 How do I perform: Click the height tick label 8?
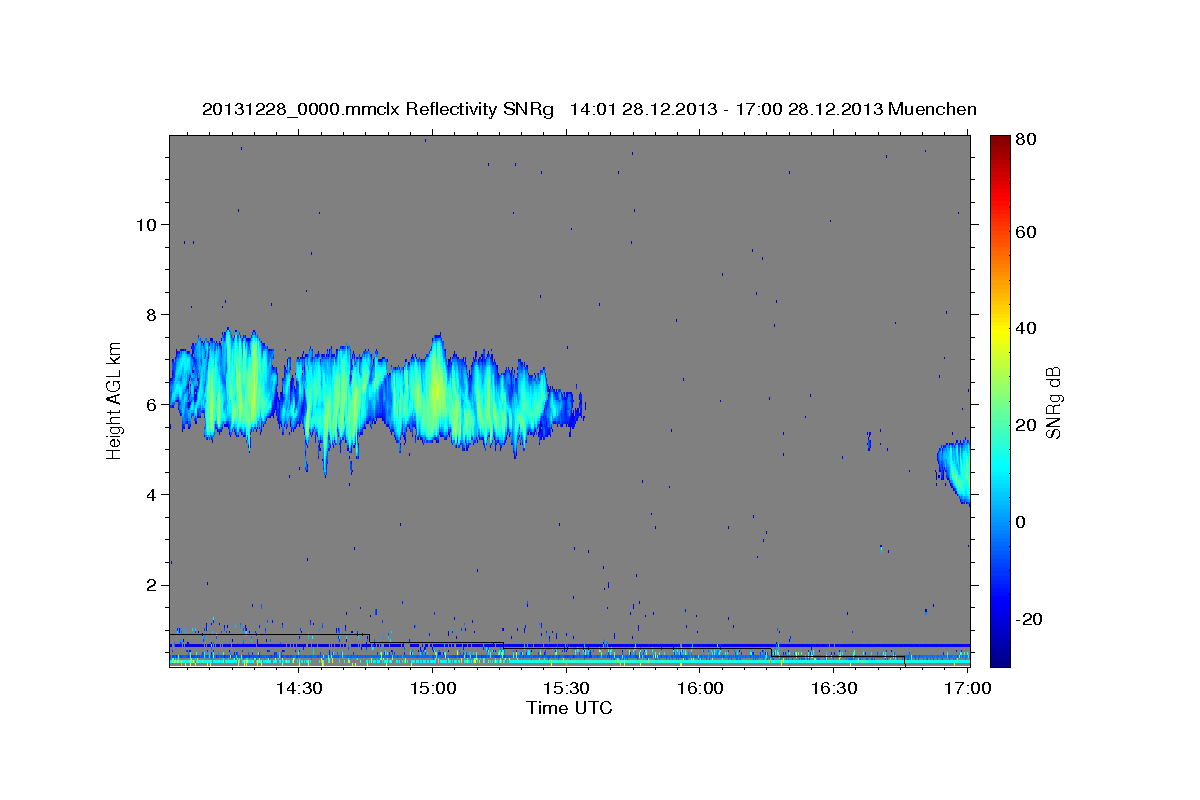[x=152, y=314]
